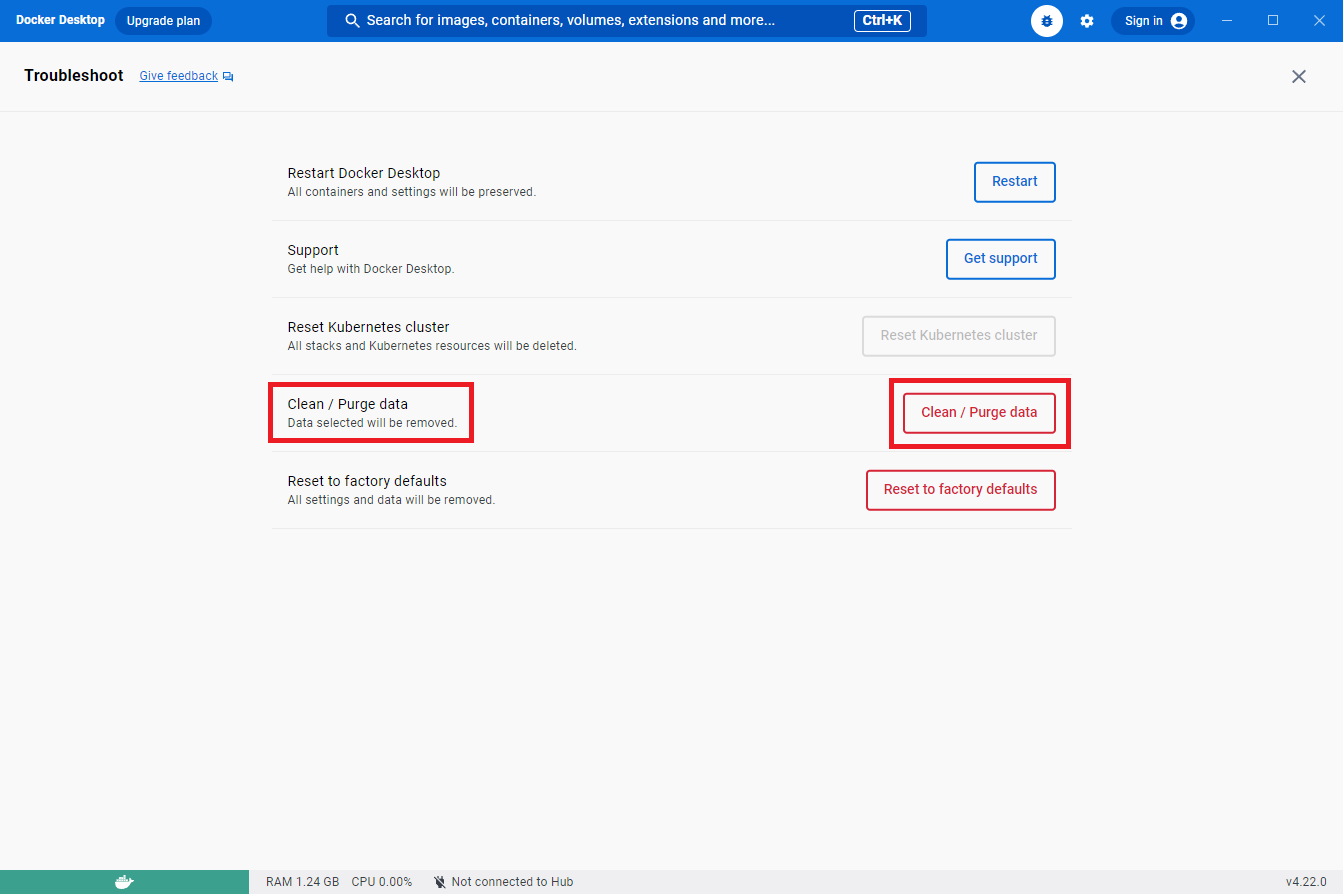The height and width of the screenshot is (894, 1343).
Task: Click the Sign in button
Action: coord(1153,21)
